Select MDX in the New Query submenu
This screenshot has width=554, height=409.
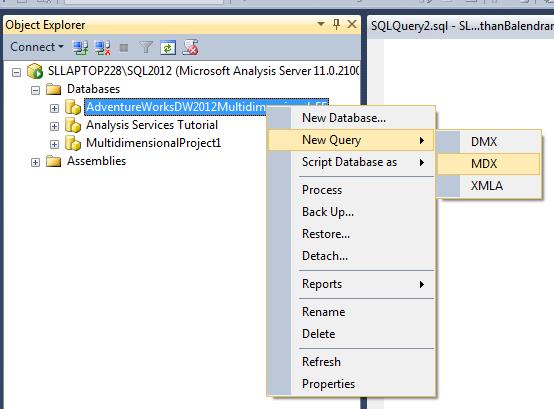click(x=489, y=164)
